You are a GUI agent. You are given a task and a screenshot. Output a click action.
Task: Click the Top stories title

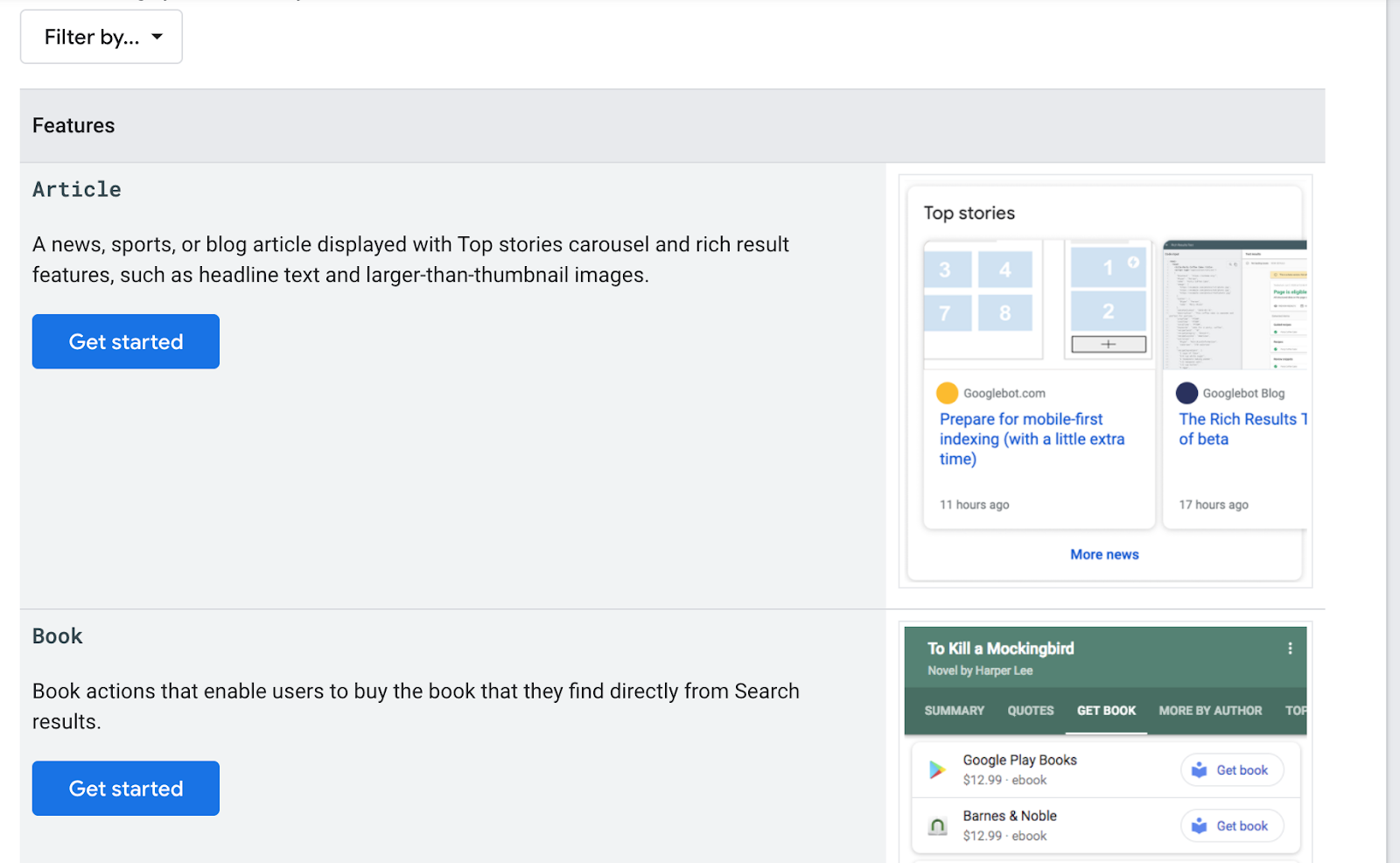tap(969, 213)
